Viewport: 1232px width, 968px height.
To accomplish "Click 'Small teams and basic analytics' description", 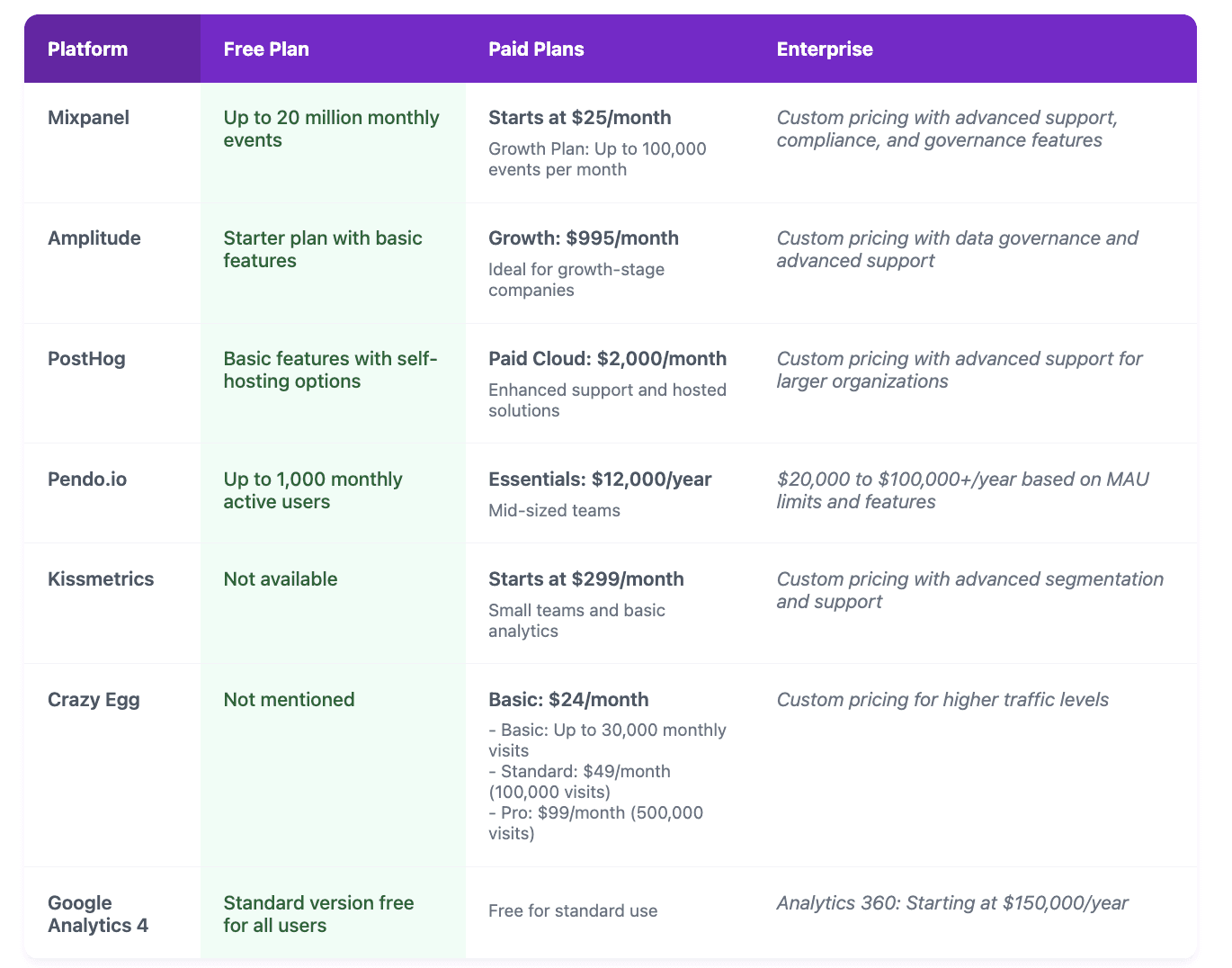I will pyautogui.click(x=576, y=621).
